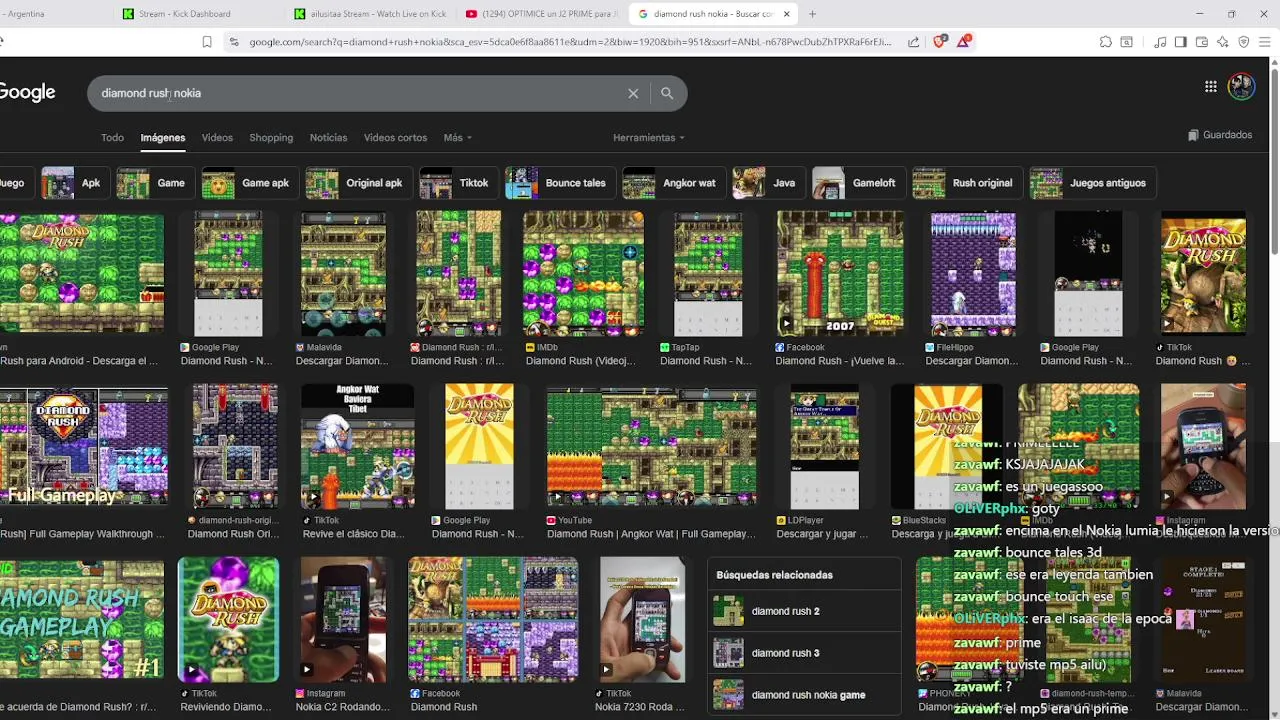View site information icon in address bar
This screenshot has height=720, width=1280.
tap(234, 42)
